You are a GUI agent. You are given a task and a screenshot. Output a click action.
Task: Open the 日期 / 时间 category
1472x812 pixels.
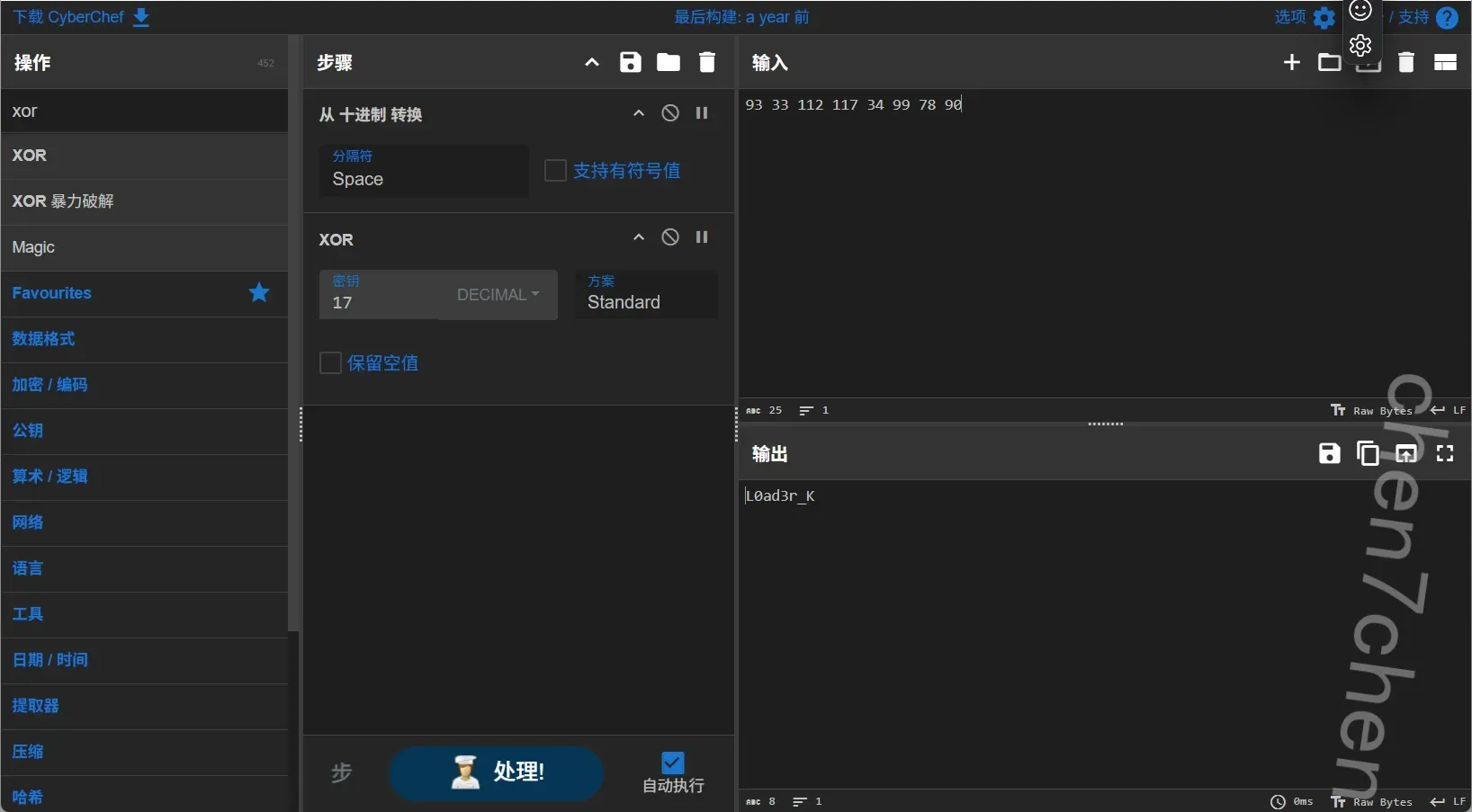pos(144,660)
